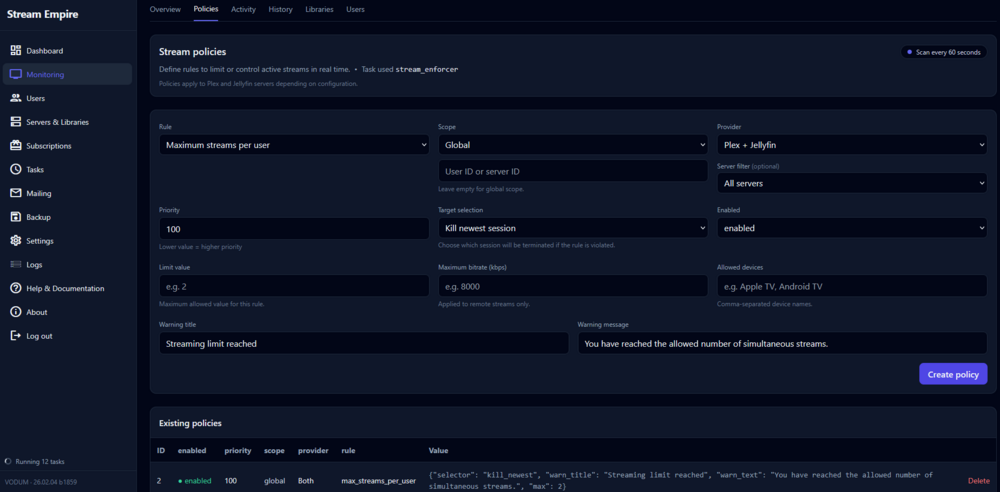The width and height of the screenshot is (1000, 492).
Task: Open Help & Documentation link
Action: [68, 288]
